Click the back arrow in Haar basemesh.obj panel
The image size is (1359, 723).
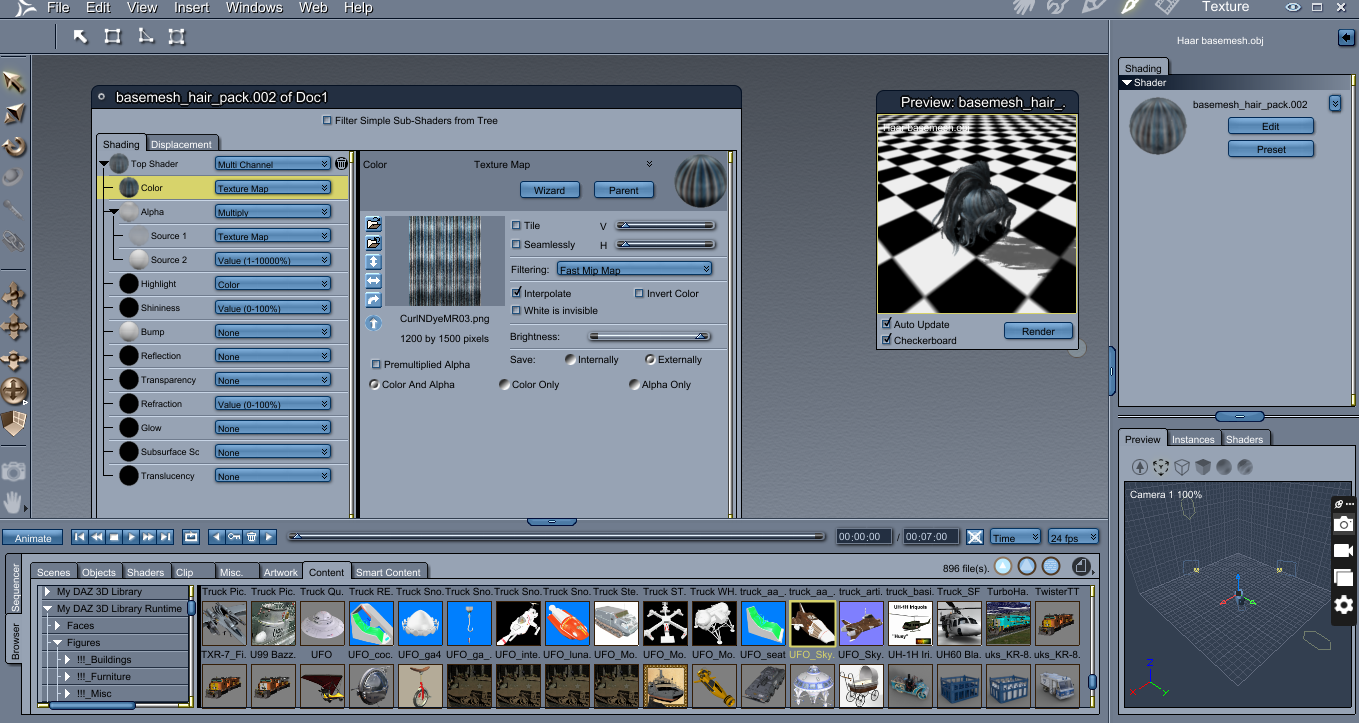(1345, 38)
